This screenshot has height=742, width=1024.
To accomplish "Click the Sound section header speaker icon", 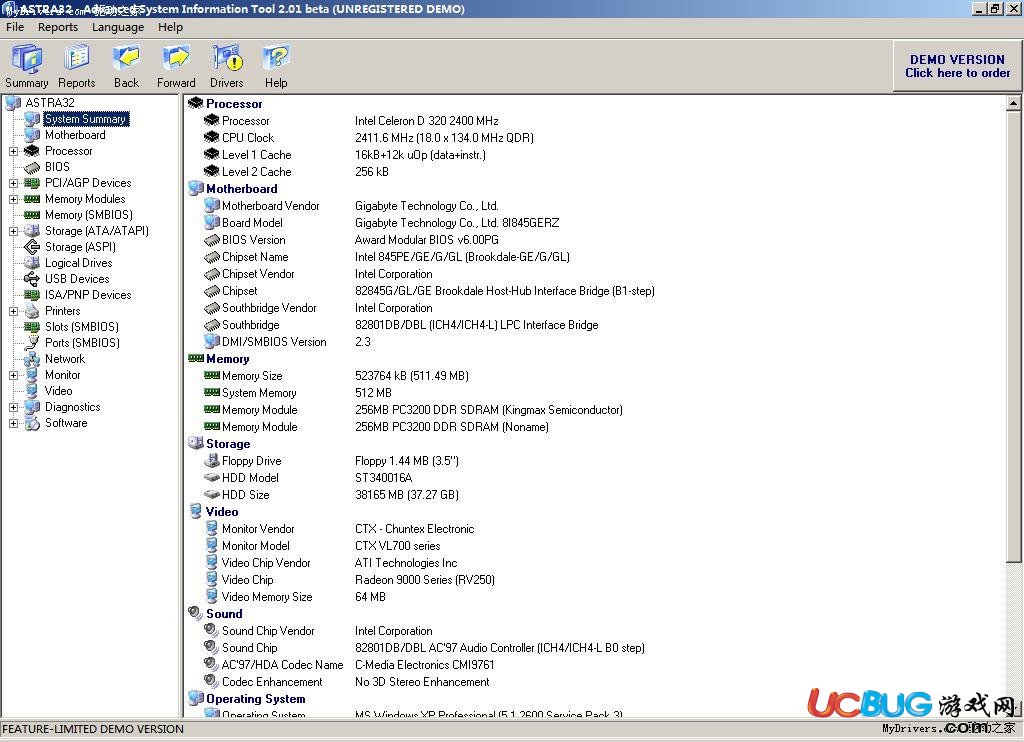I will pos(195,613).
